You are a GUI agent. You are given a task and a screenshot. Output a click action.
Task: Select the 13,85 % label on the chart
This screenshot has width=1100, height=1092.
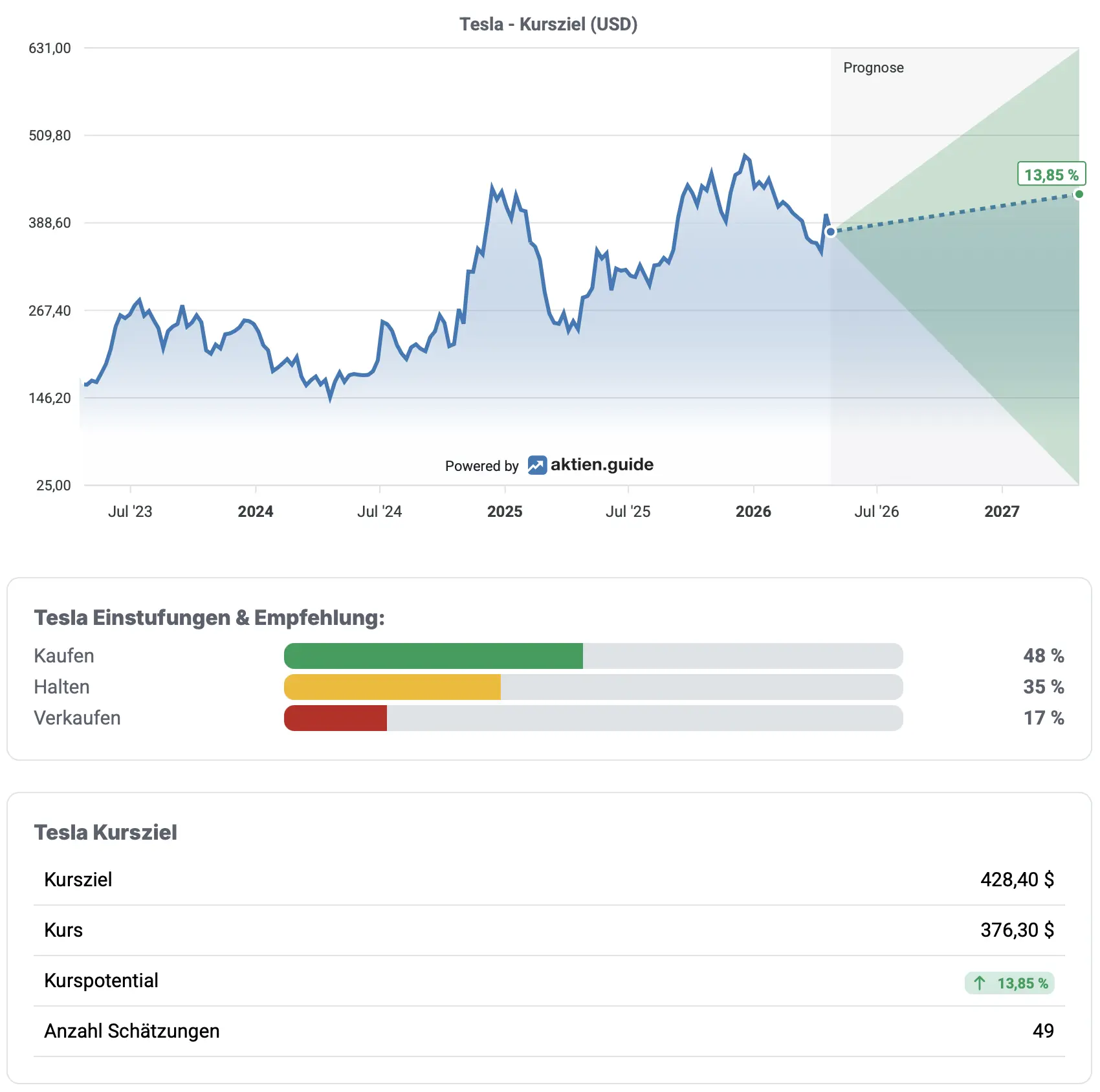click(x=1051, y=175)
